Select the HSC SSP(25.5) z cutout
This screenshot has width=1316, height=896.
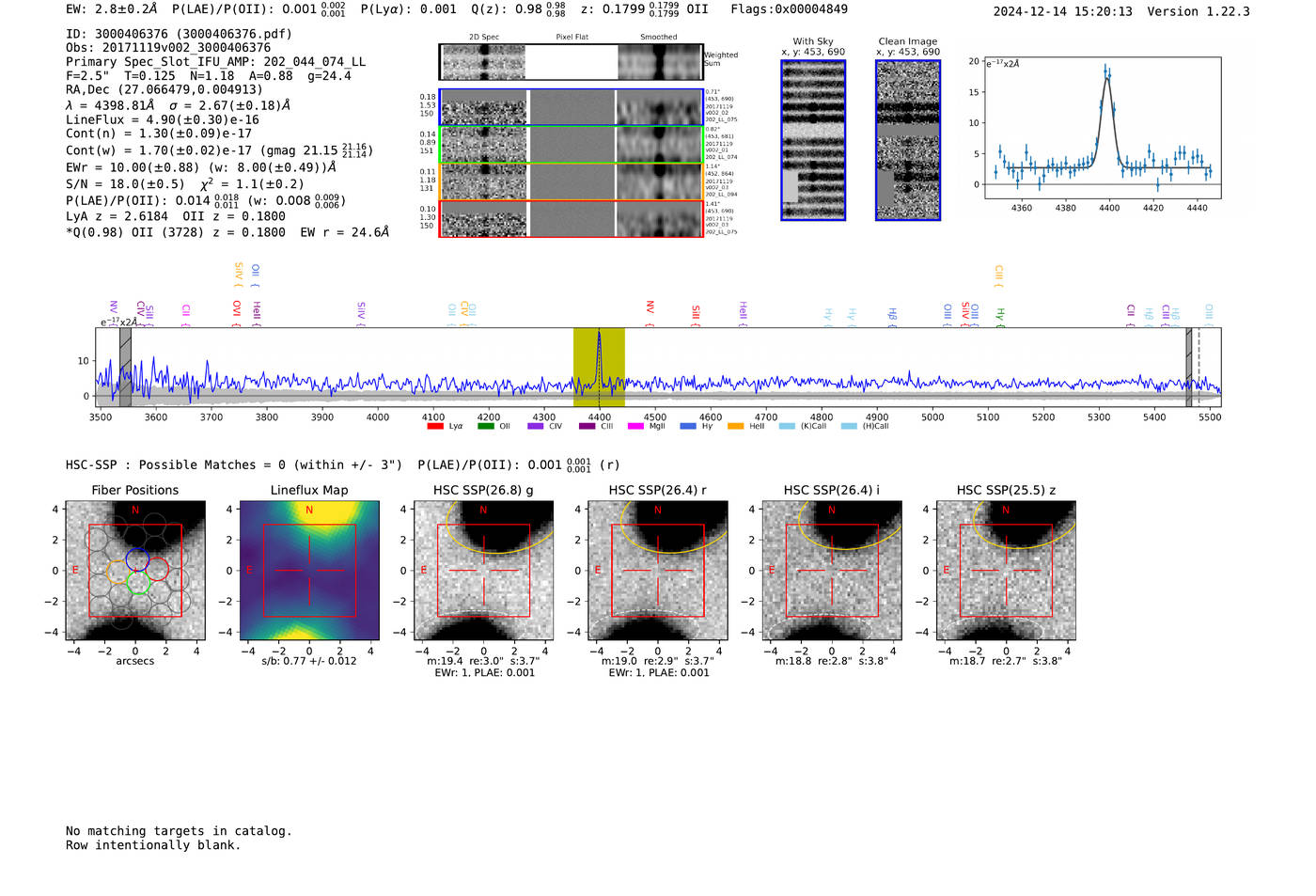[1006, 571]
